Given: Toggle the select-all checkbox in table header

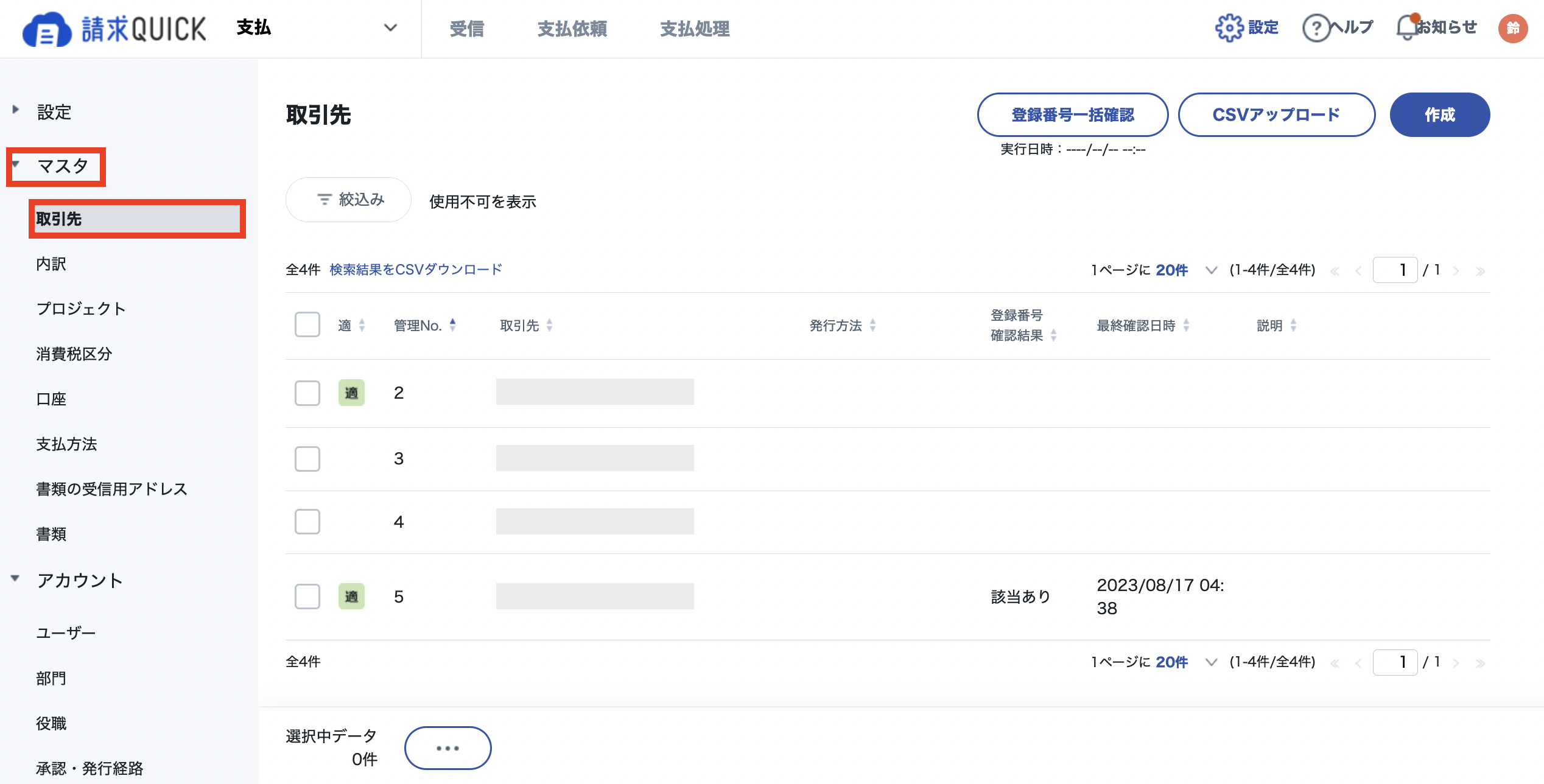Looking at the screenshot, I should (x=307, y=324).
